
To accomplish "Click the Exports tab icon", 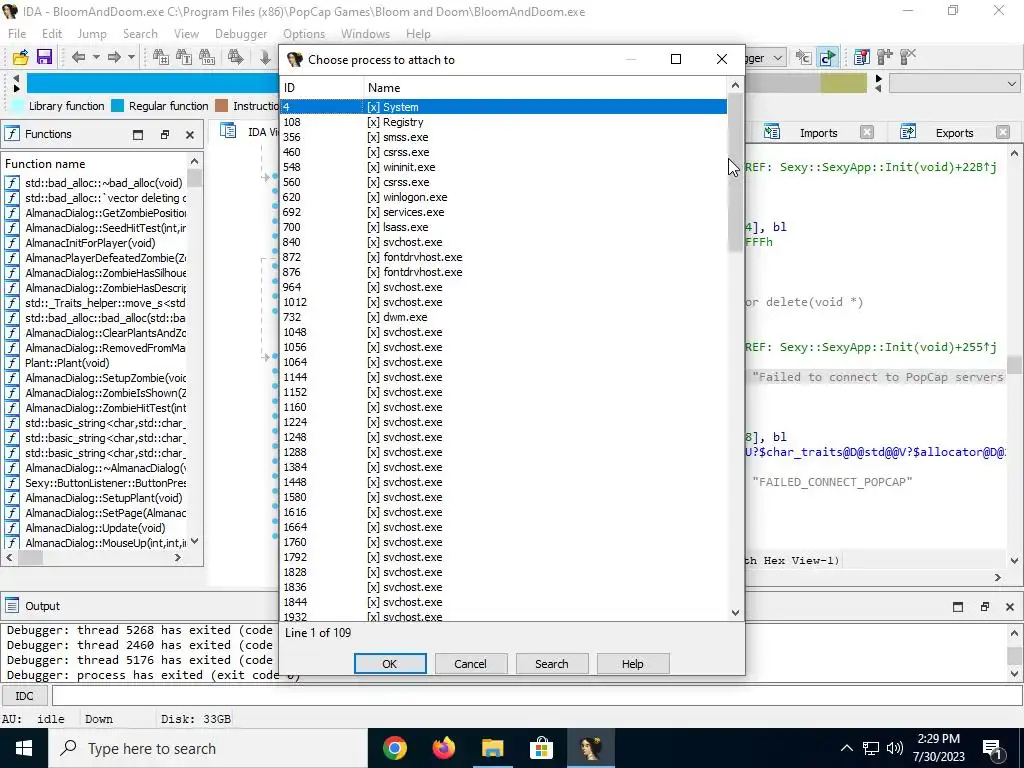I will (x=908, y=132).
